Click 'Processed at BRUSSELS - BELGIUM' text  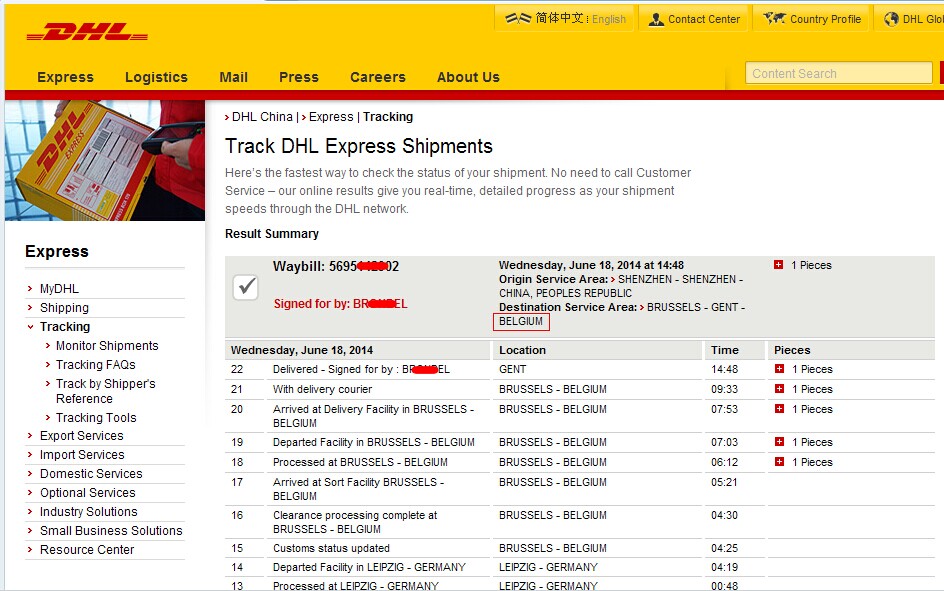click(x=360, y=462)
